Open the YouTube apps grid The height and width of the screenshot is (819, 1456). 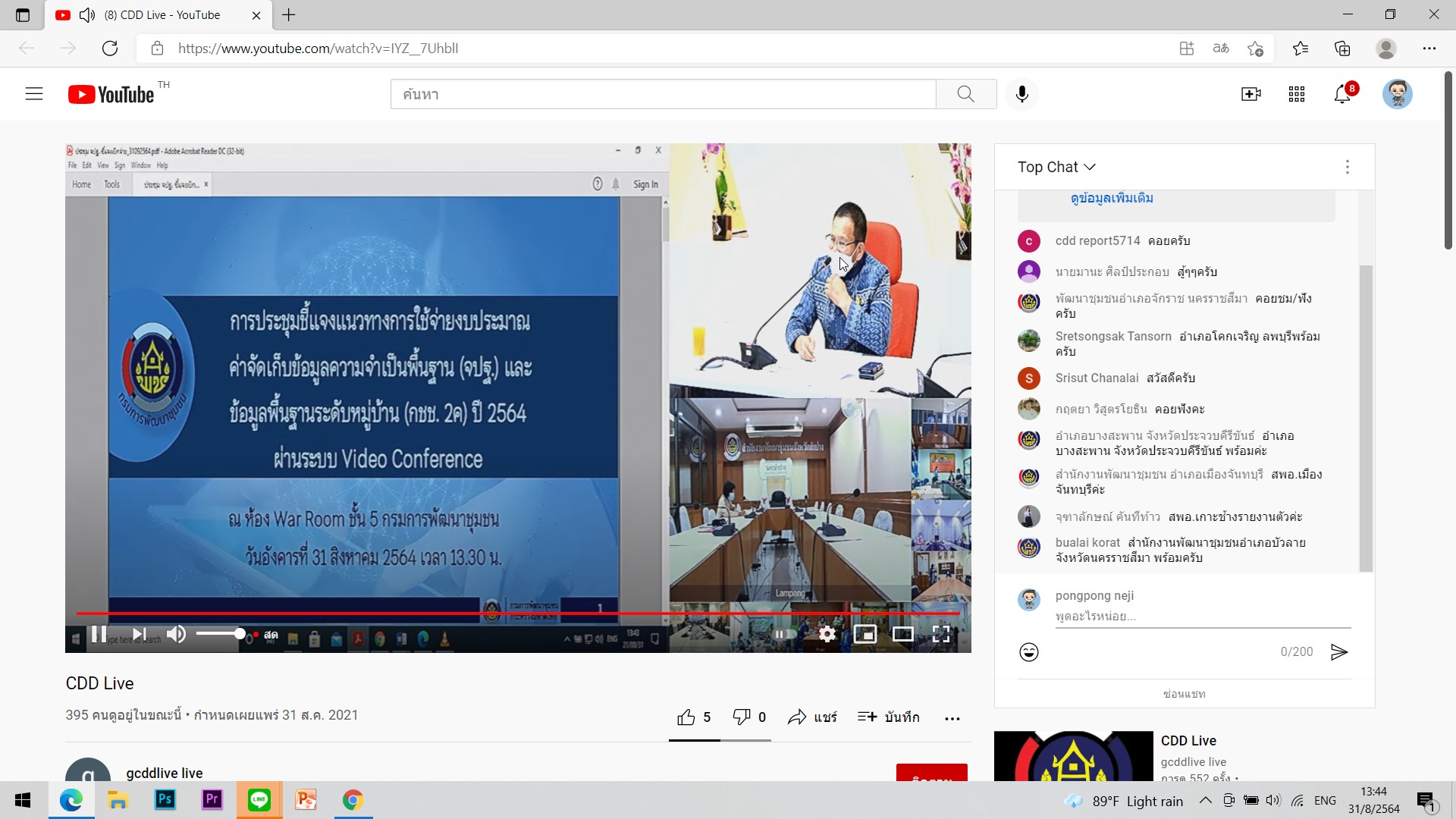click(x=1297, y=94)
